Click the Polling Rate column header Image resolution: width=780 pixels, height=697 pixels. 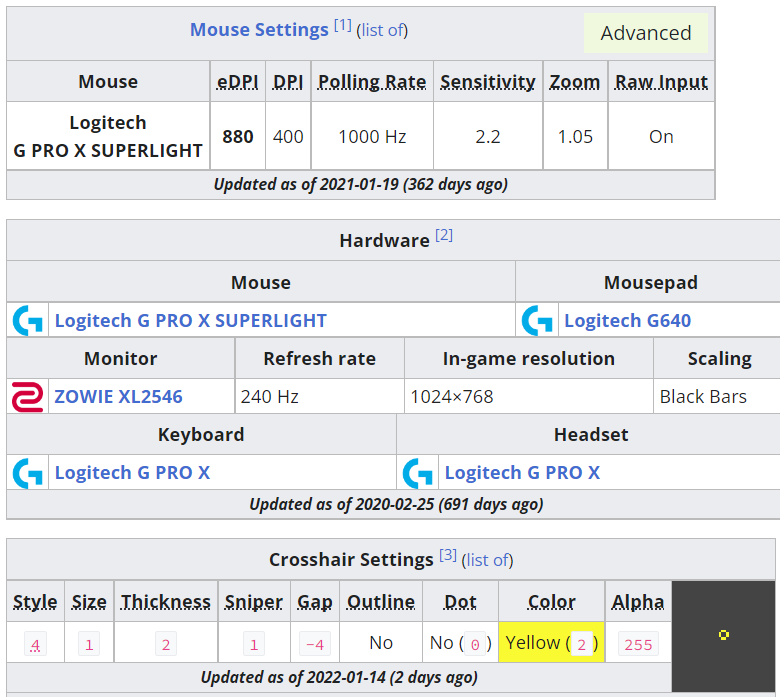[x=372, y=82]
